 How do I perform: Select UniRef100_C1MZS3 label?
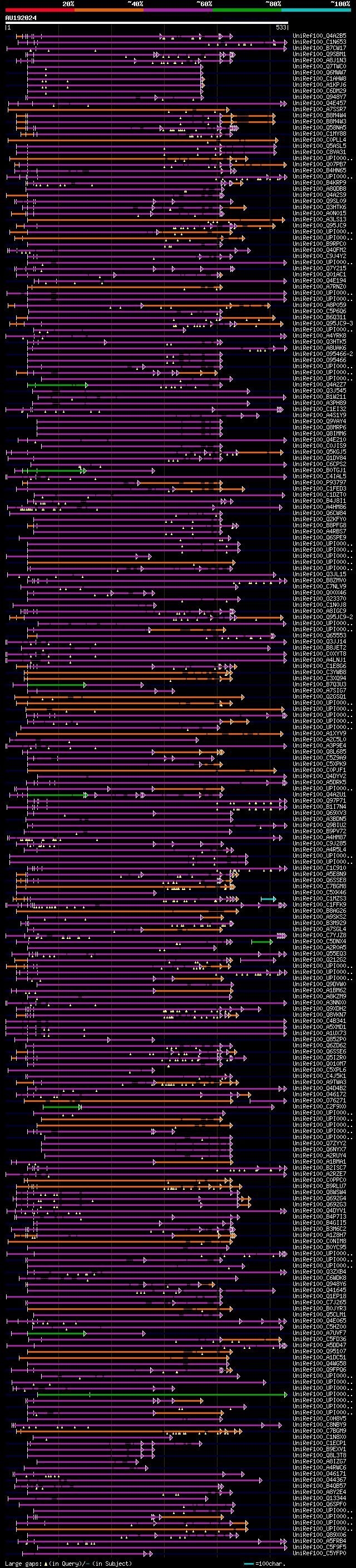(x=319, y=899)
